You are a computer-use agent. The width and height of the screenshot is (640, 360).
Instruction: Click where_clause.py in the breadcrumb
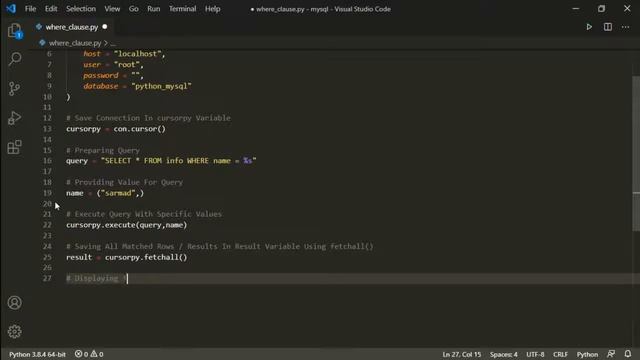coord(75,43)
